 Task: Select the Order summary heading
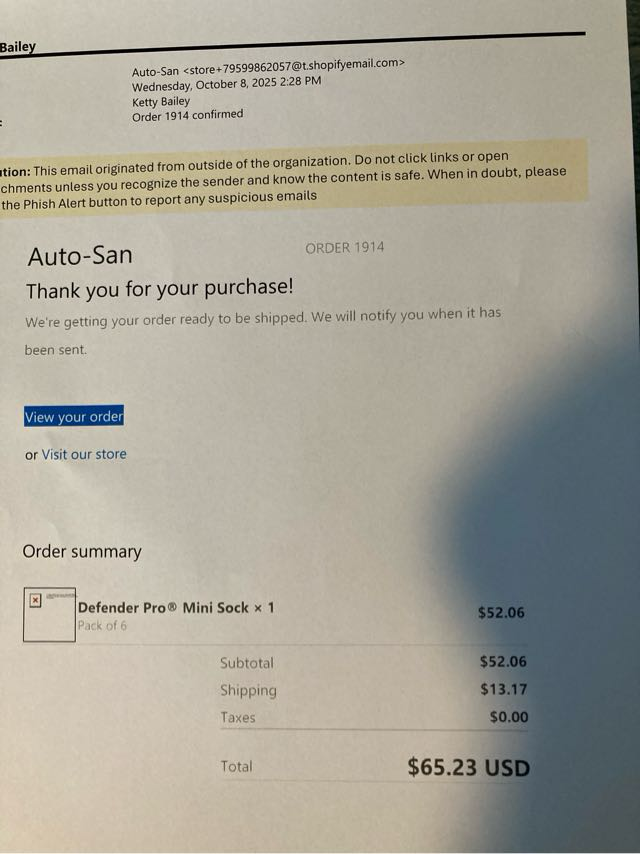click(82, 552)
